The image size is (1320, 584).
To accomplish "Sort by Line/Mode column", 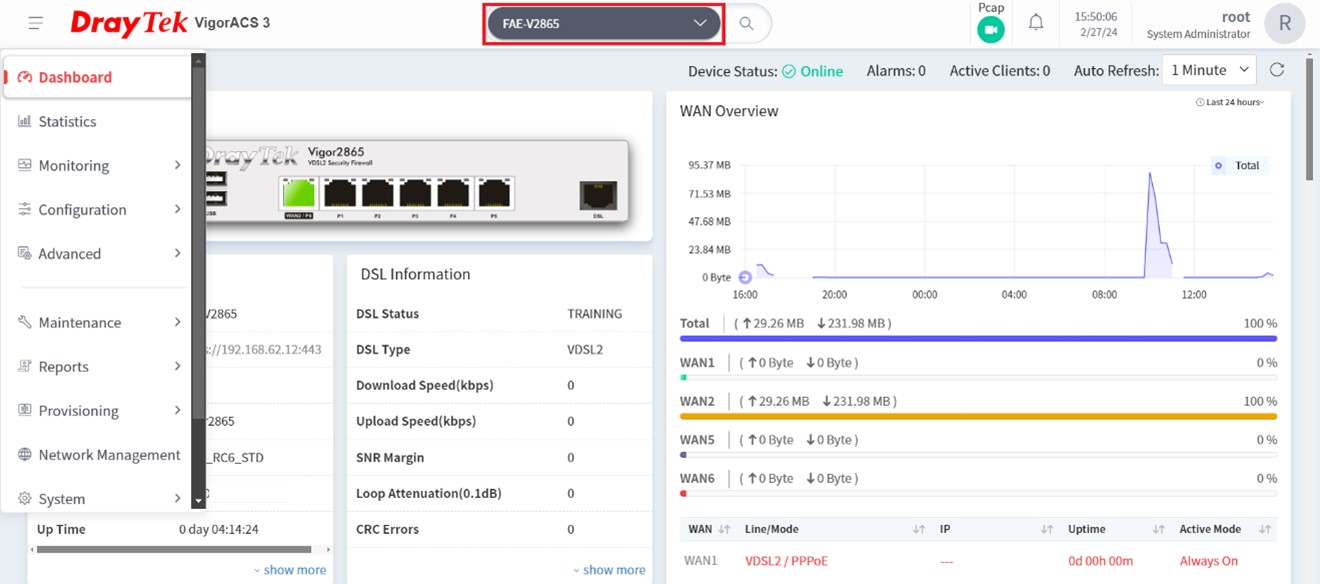I will click(x=918, y=529).
